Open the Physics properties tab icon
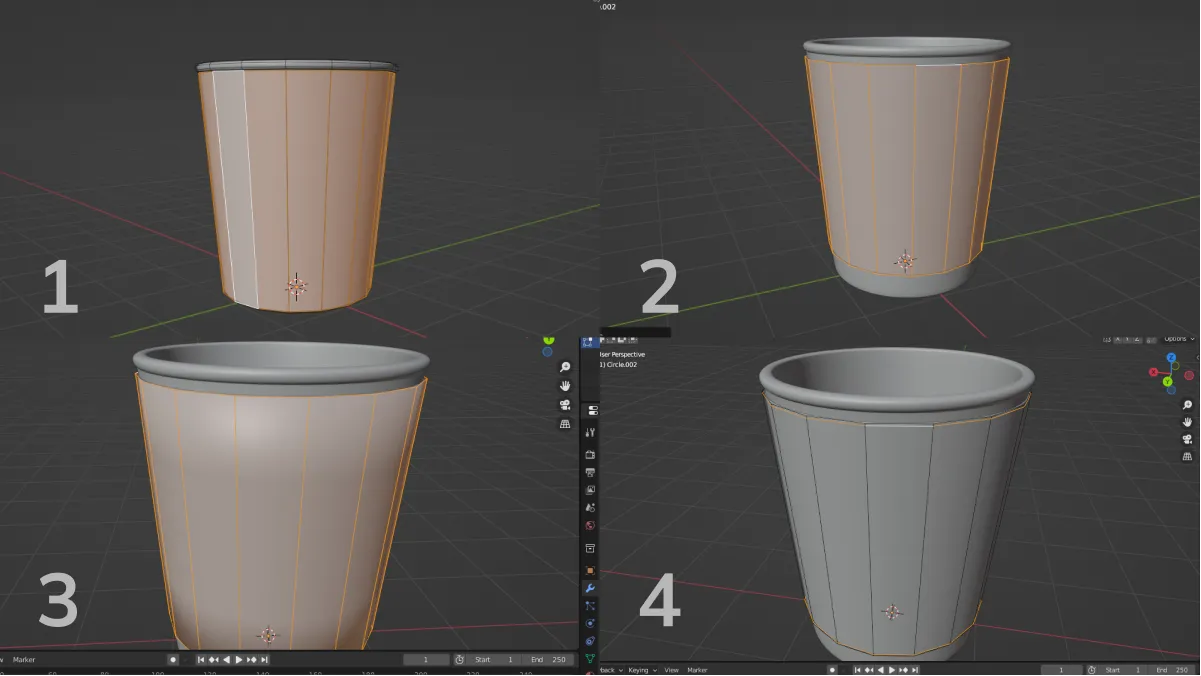 [x=590, y=623]
